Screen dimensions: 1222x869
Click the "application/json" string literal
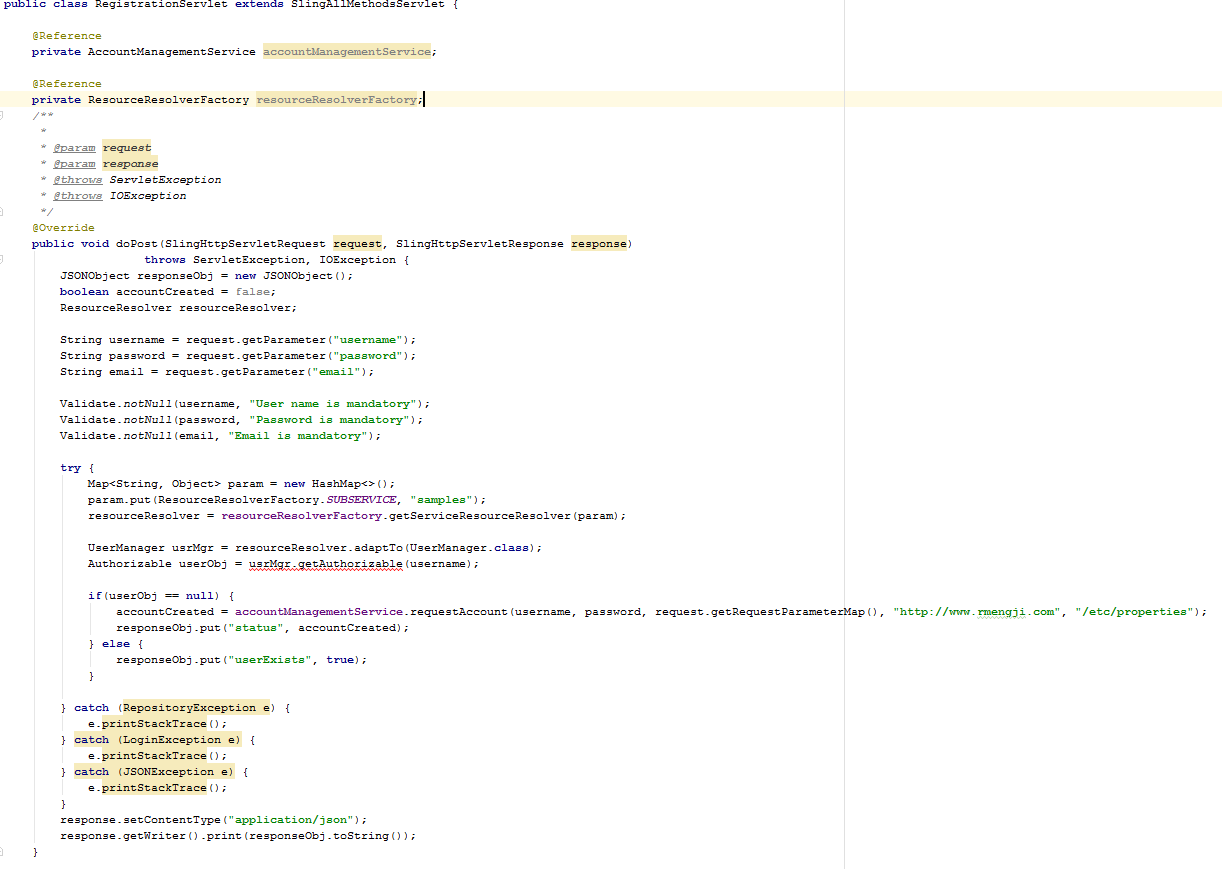[x=291, y=820]
